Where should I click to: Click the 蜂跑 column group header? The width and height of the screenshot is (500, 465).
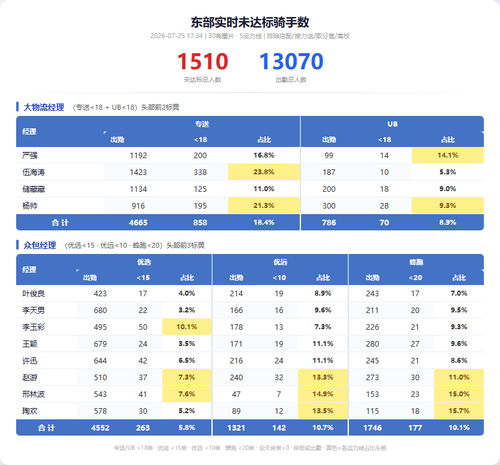coord(416,262)
